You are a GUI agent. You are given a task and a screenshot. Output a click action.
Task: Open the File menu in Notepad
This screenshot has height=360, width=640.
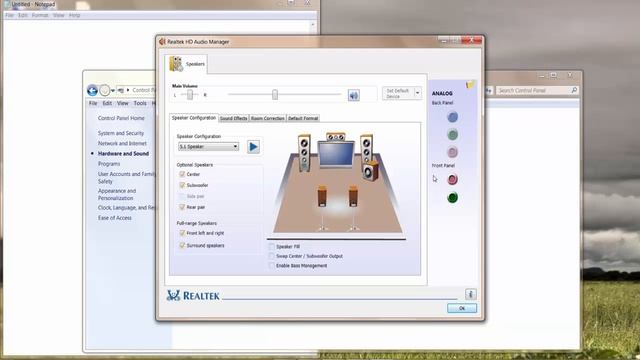tap(9, 16)
